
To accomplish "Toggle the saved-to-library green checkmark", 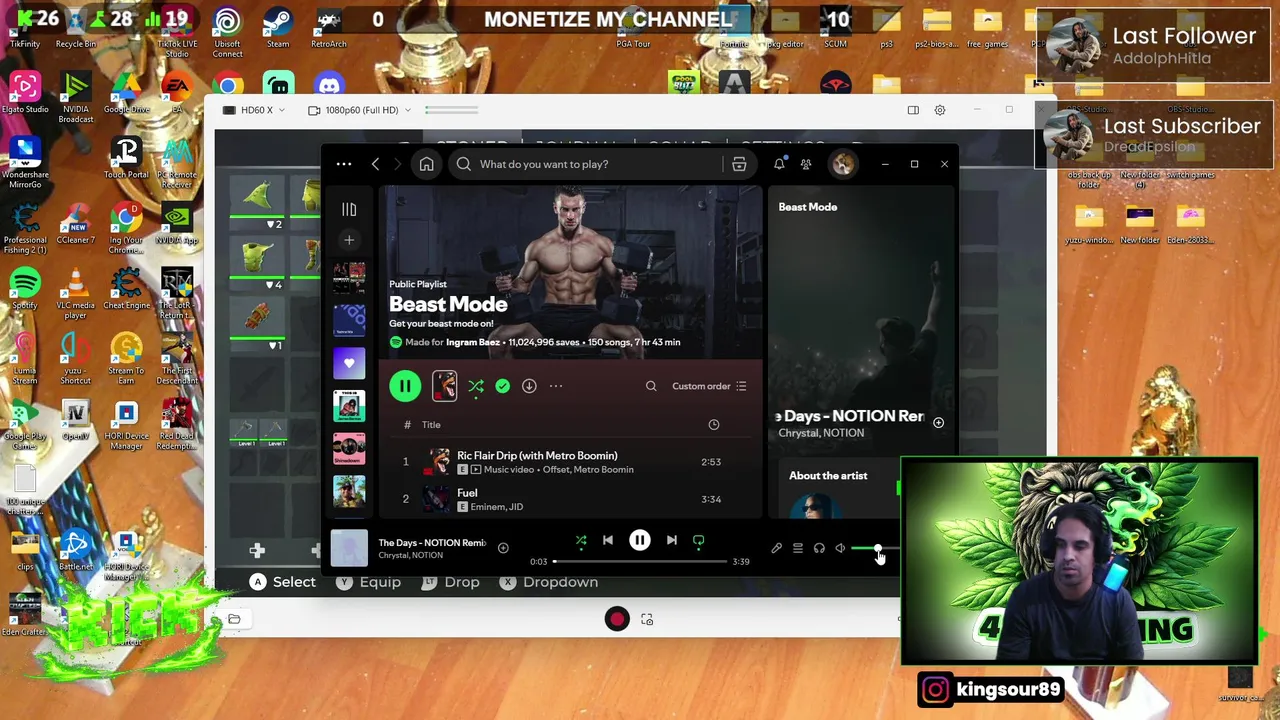I will click(502, 386).
